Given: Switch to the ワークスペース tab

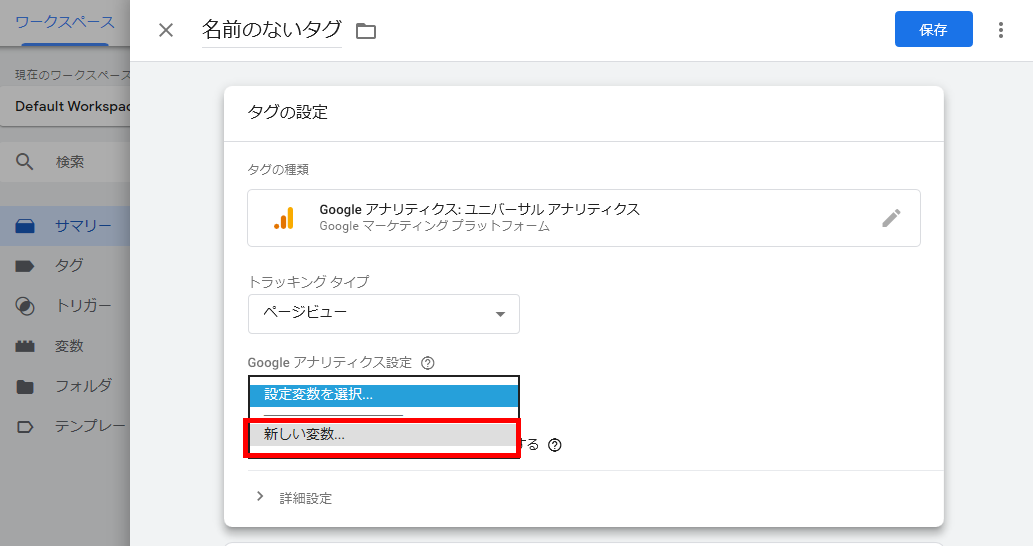Looking at the screenshot, I should 65,23.
